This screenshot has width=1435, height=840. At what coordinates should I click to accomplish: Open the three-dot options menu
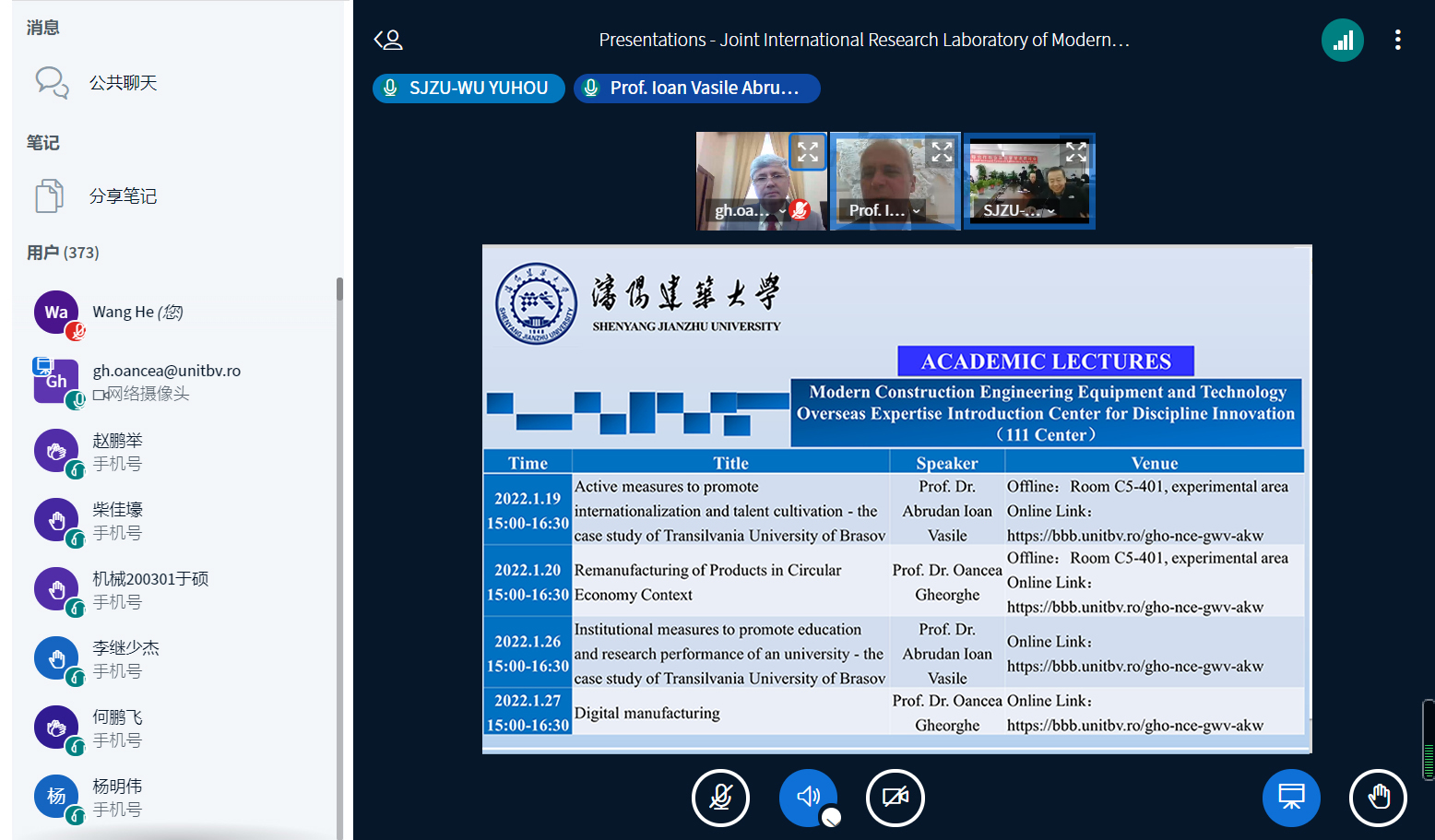coord(1397,40)
